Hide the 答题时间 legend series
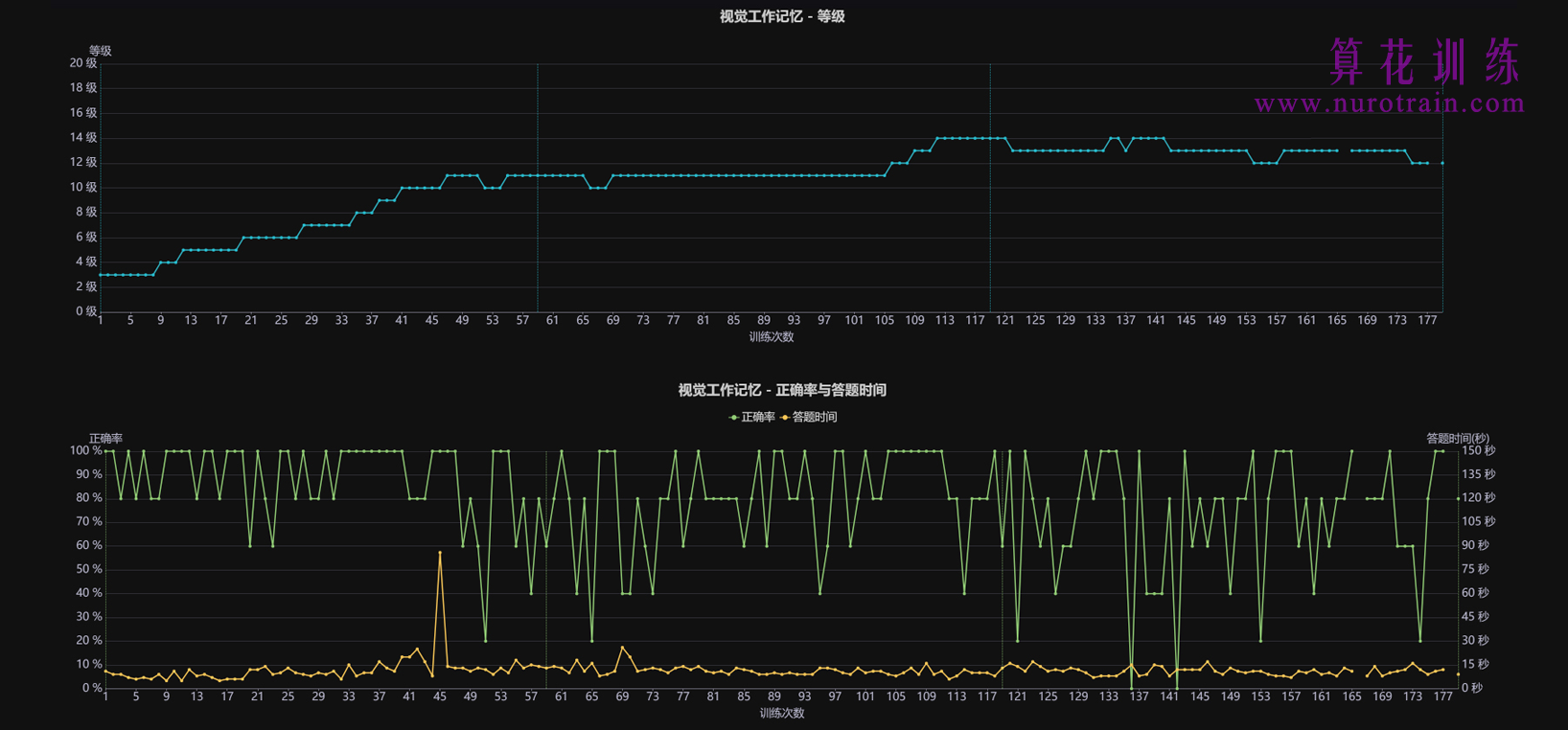Viewport: 1568px width, 730px height. [810, 417]
